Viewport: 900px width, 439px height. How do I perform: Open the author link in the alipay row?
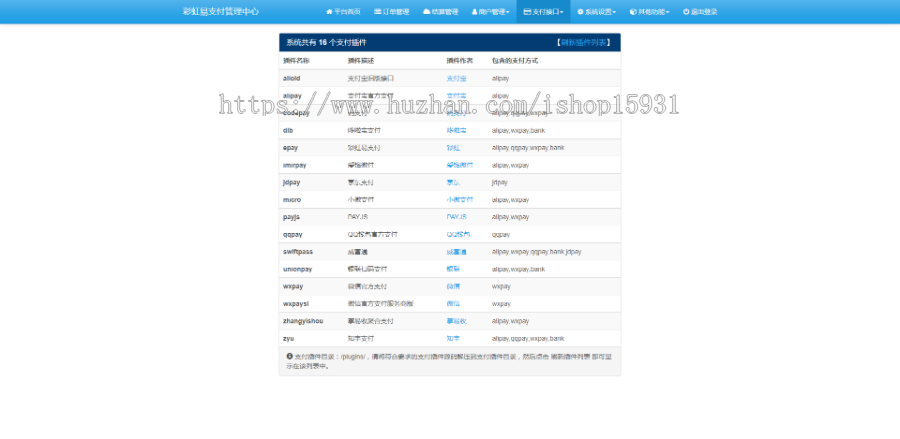tap(456, 95)
